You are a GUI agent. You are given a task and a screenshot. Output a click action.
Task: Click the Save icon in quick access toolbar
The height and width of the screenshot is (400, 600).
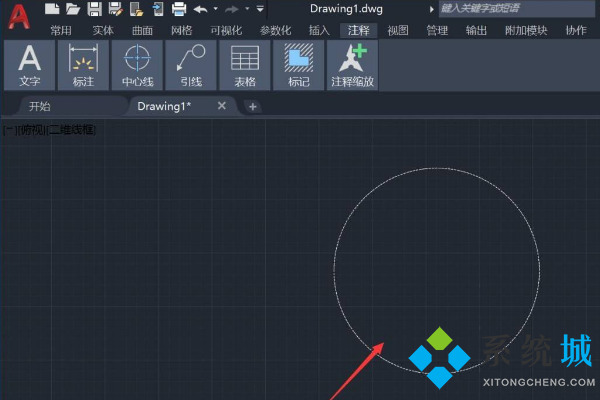94,9
